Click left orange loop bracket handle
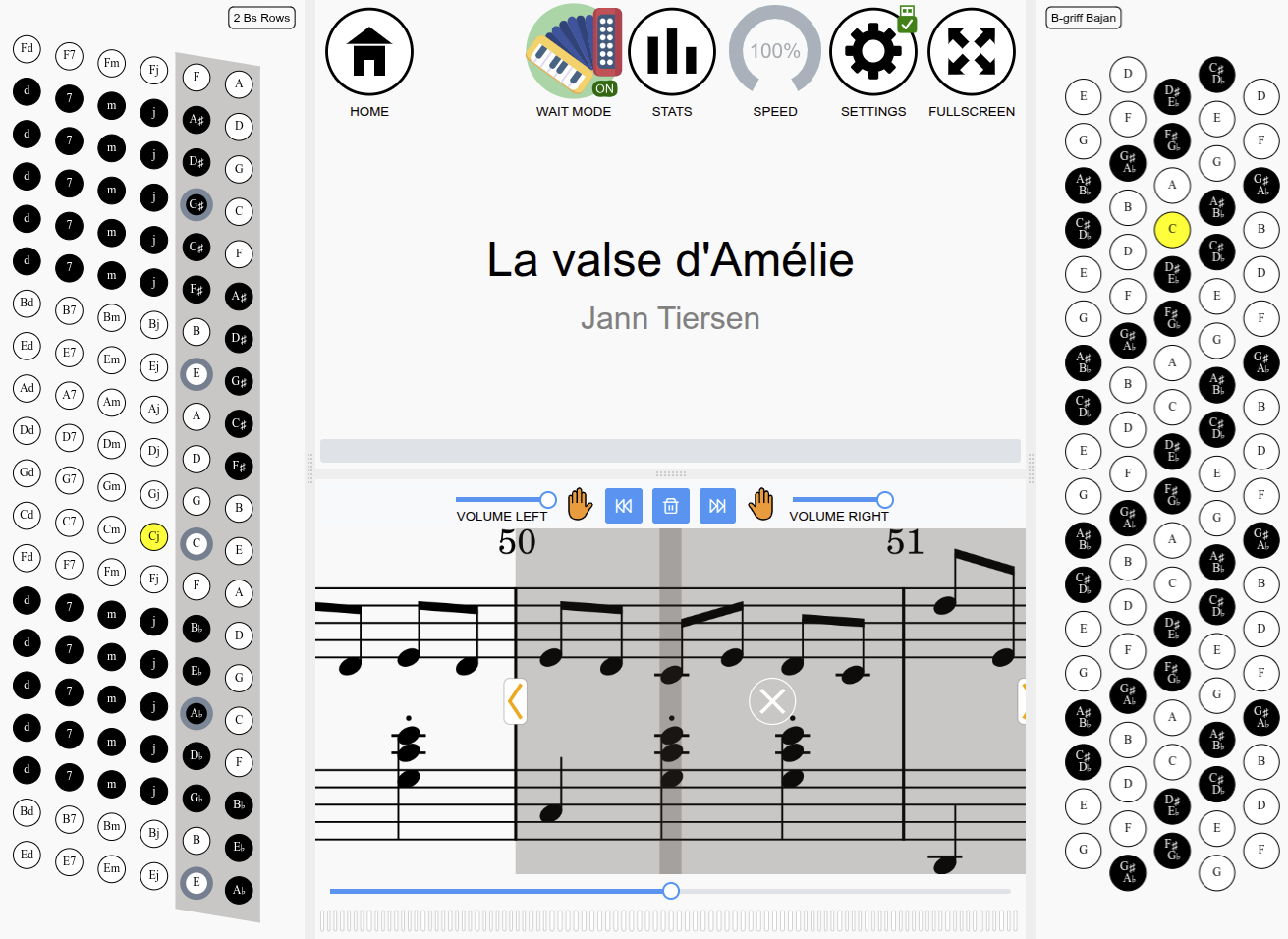 pos(516,701)
